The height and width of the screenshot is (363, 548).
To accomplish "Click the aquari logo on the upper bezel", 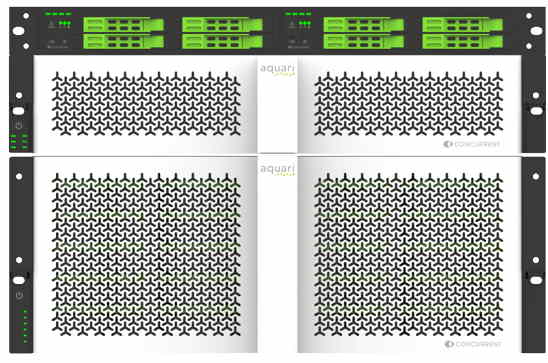I will [x=277, y=69].
